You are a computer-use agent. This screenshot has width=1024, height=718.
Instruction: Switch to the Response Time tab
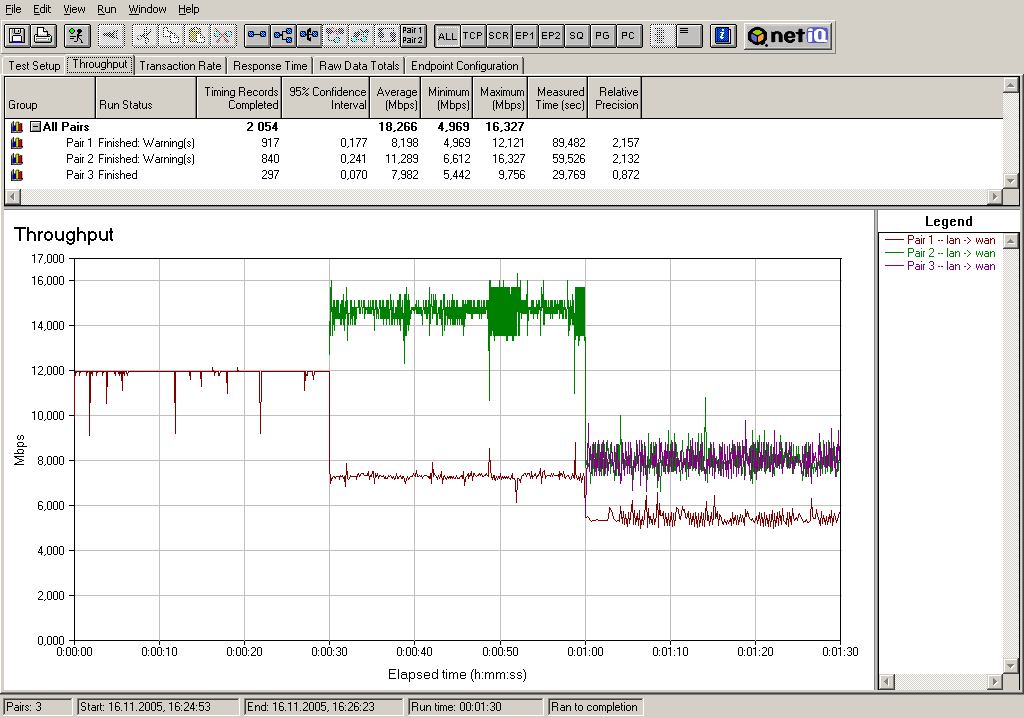pos(270,66)
